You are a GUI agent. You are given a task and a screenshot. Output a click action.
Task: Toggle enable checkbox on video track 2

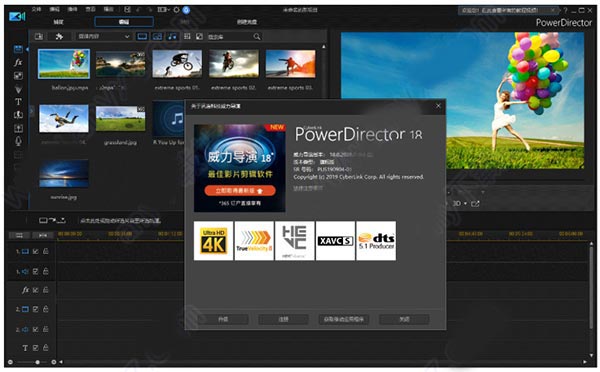click(x=35, y=309)
